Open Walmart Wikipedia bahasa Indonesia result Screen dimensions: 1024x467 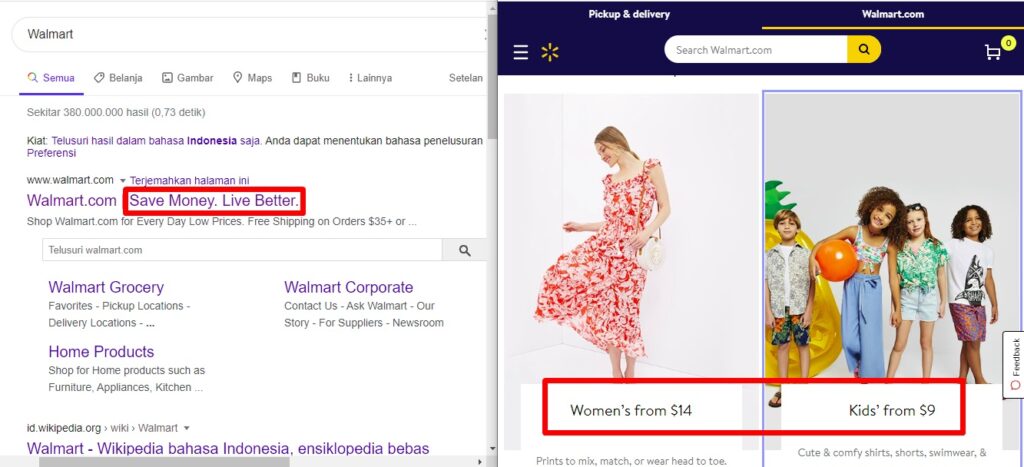pos(228,449)
